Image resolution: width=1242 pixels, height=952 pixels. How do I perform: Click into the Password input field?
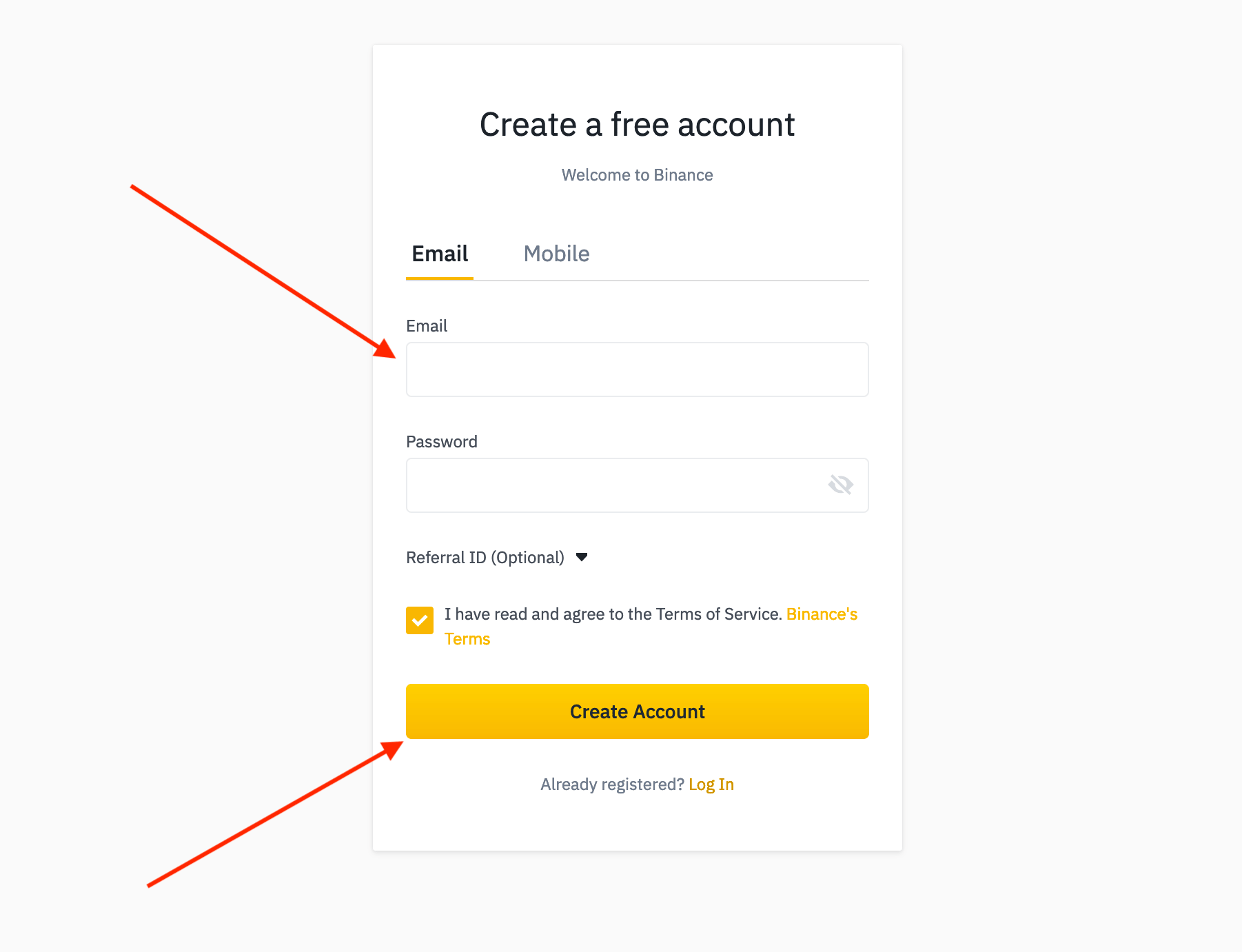point(613,485)
